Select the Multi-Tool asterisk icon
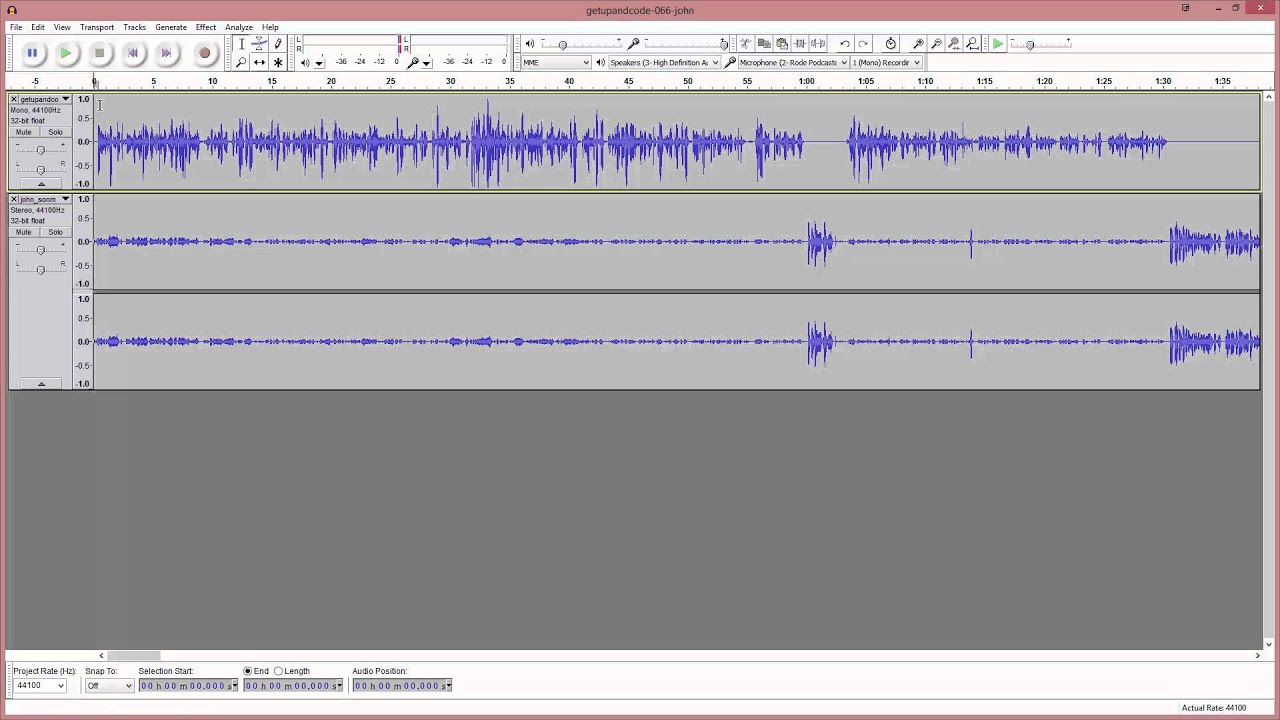The image size is (1280, 720). pyautogui.click(x=278, y=62)
